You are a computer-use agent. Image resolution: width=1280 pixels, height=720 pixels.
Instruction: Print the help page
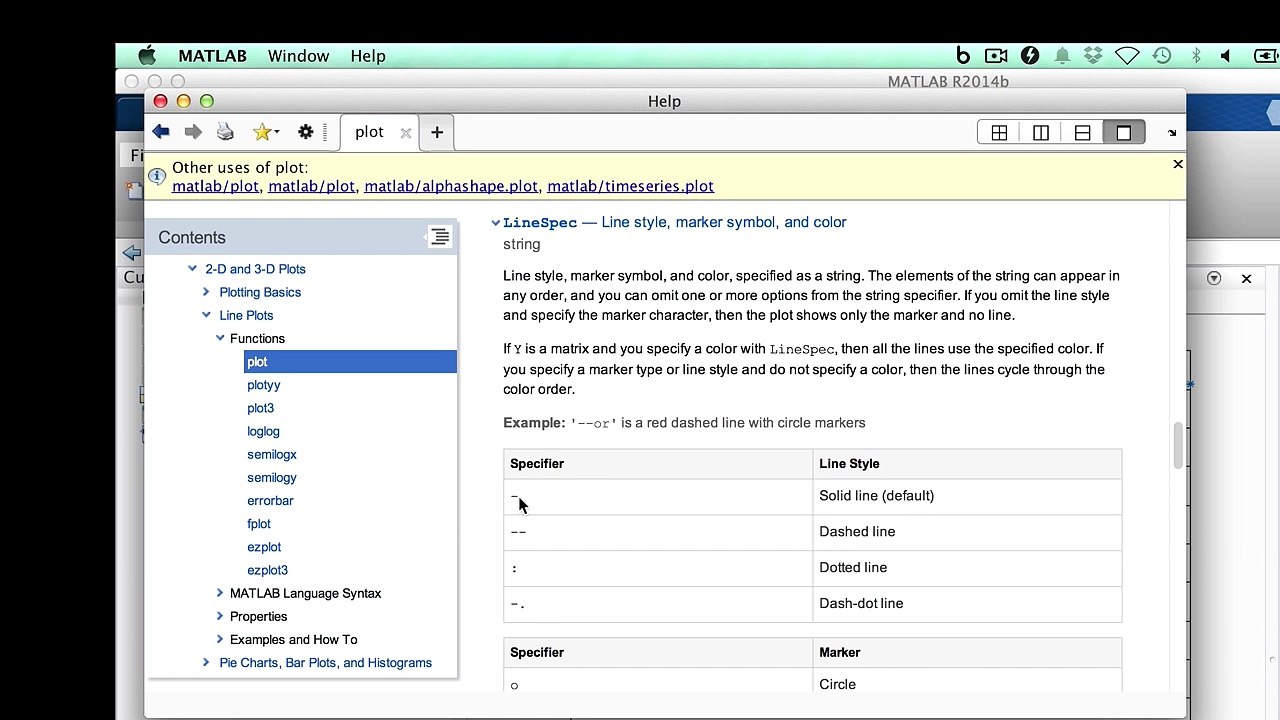tap(225, 132)
